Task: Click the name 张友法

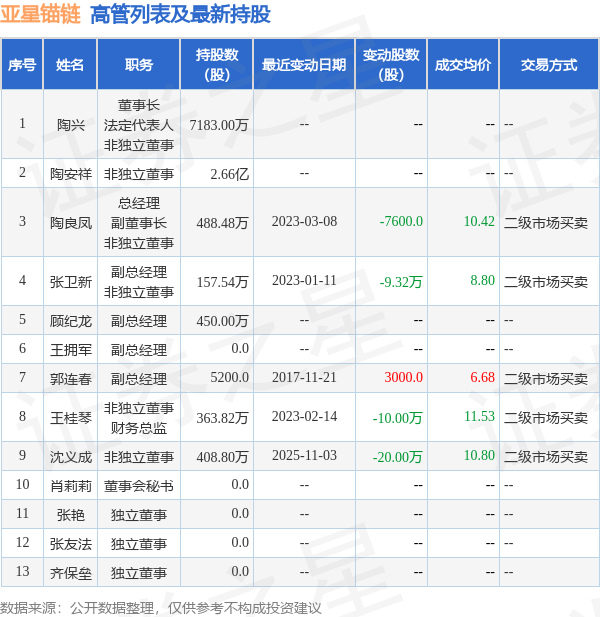Action: [x=70, y=544]
